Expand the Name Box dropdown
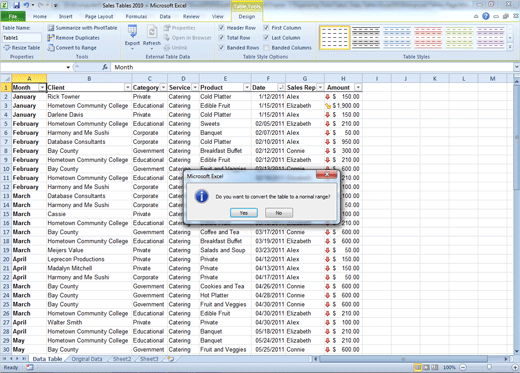This screenshot has width=520, height=373. [x=68, y=67]
